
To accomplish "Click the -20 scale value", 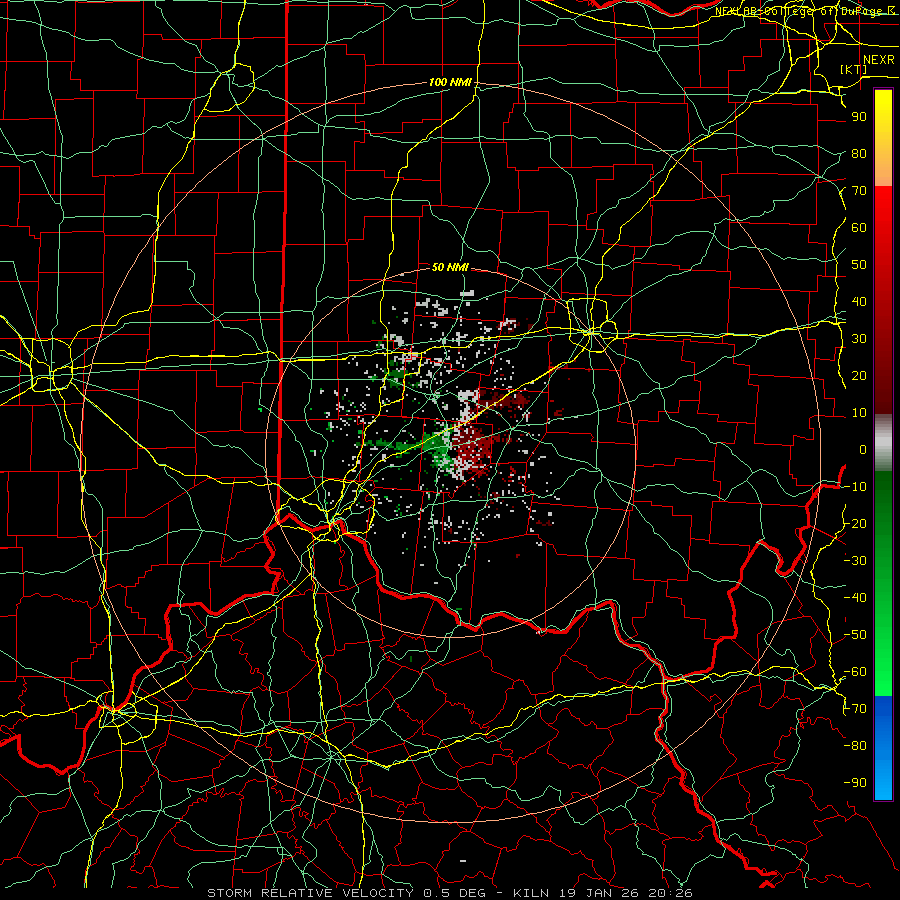I will [x=855, y=524].
